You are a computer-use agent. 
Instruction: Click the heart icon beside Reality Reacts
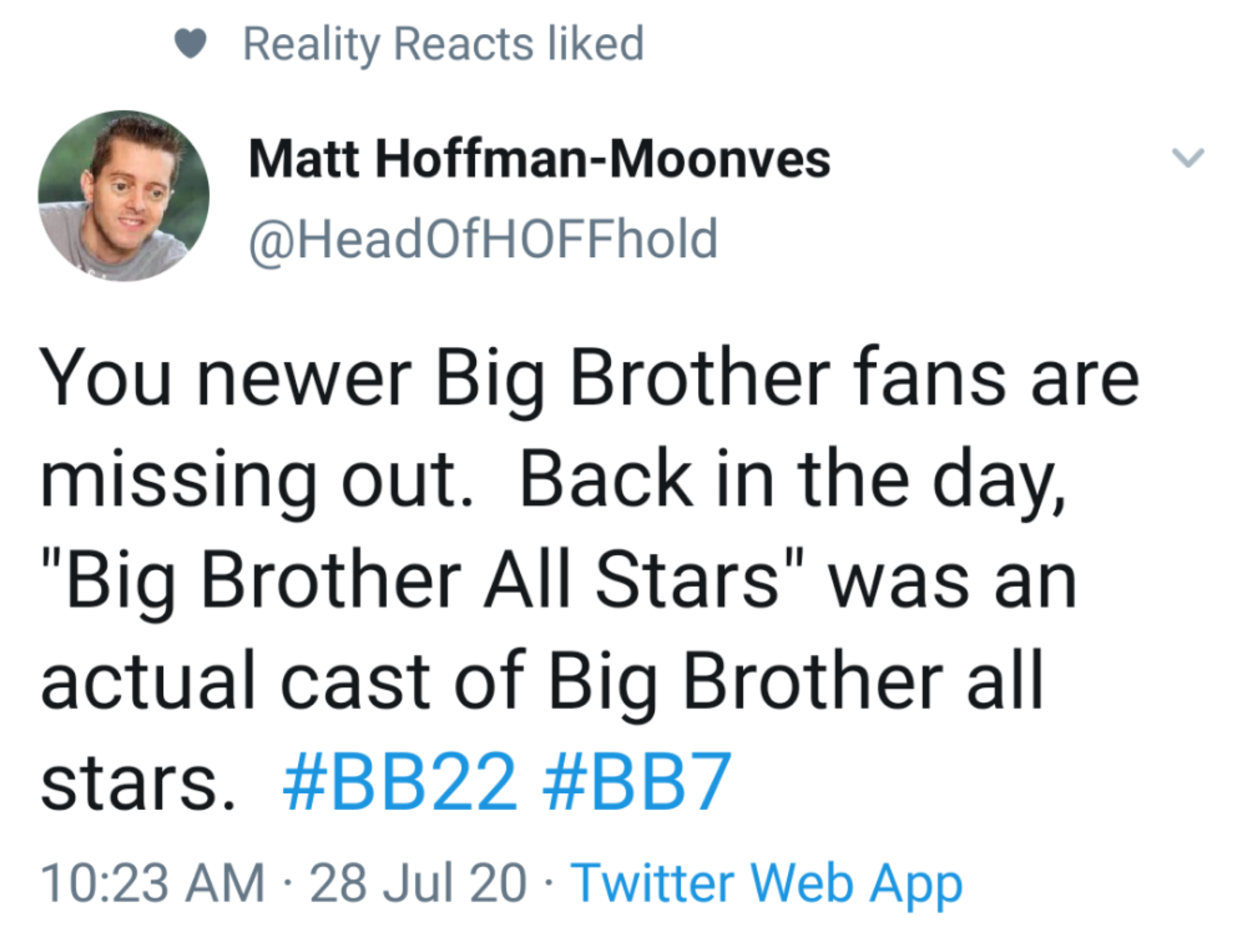pos(191,44)
